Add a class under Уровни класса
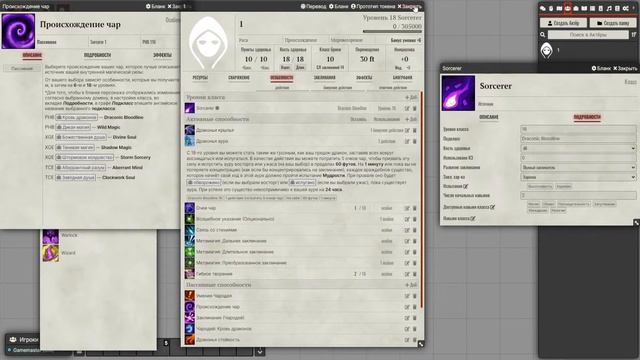Viewport: 640px width, 360px height. point(411,97)
